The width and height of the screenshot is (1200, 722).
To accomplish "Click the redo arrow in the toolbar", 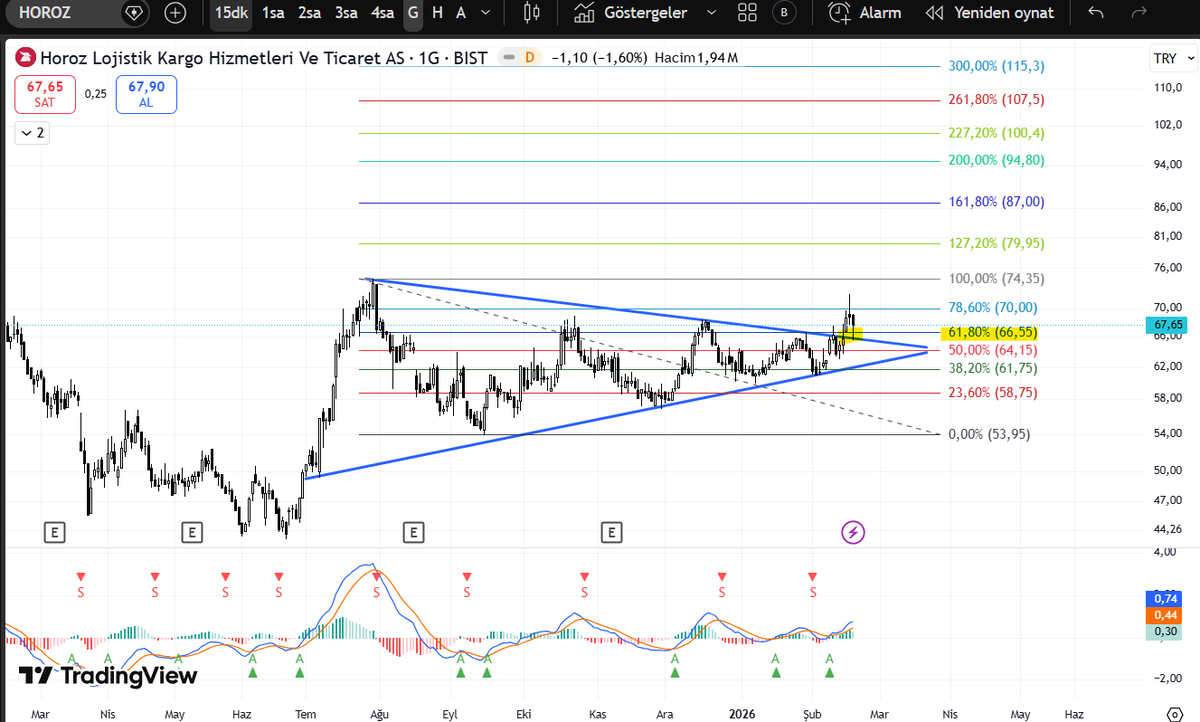I will coord(1138,13).
